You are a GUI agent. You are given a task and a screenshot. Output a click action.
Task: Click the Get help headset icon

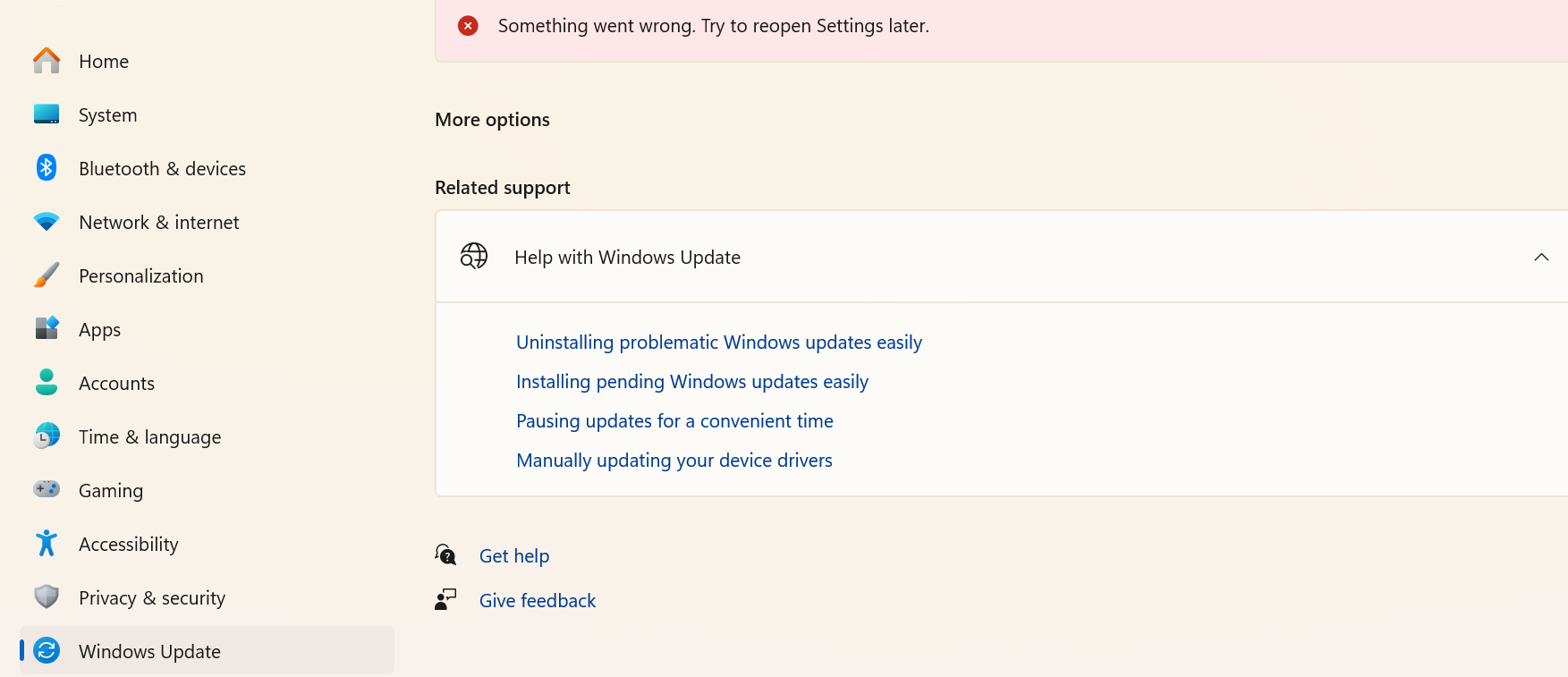[x=445, y=555]
